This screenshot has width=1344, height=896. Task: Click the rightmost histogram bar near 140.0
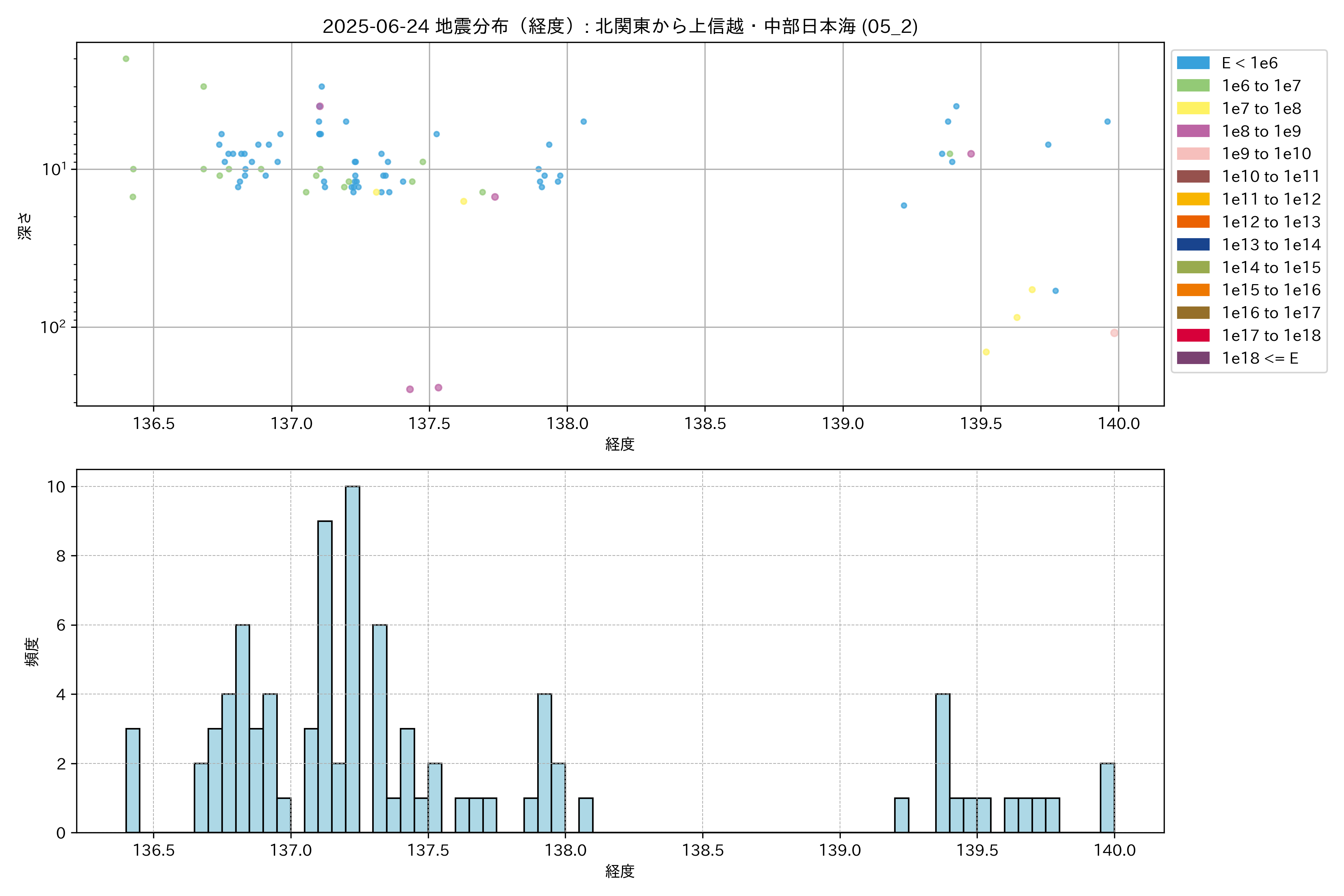tap(1107, 798)
